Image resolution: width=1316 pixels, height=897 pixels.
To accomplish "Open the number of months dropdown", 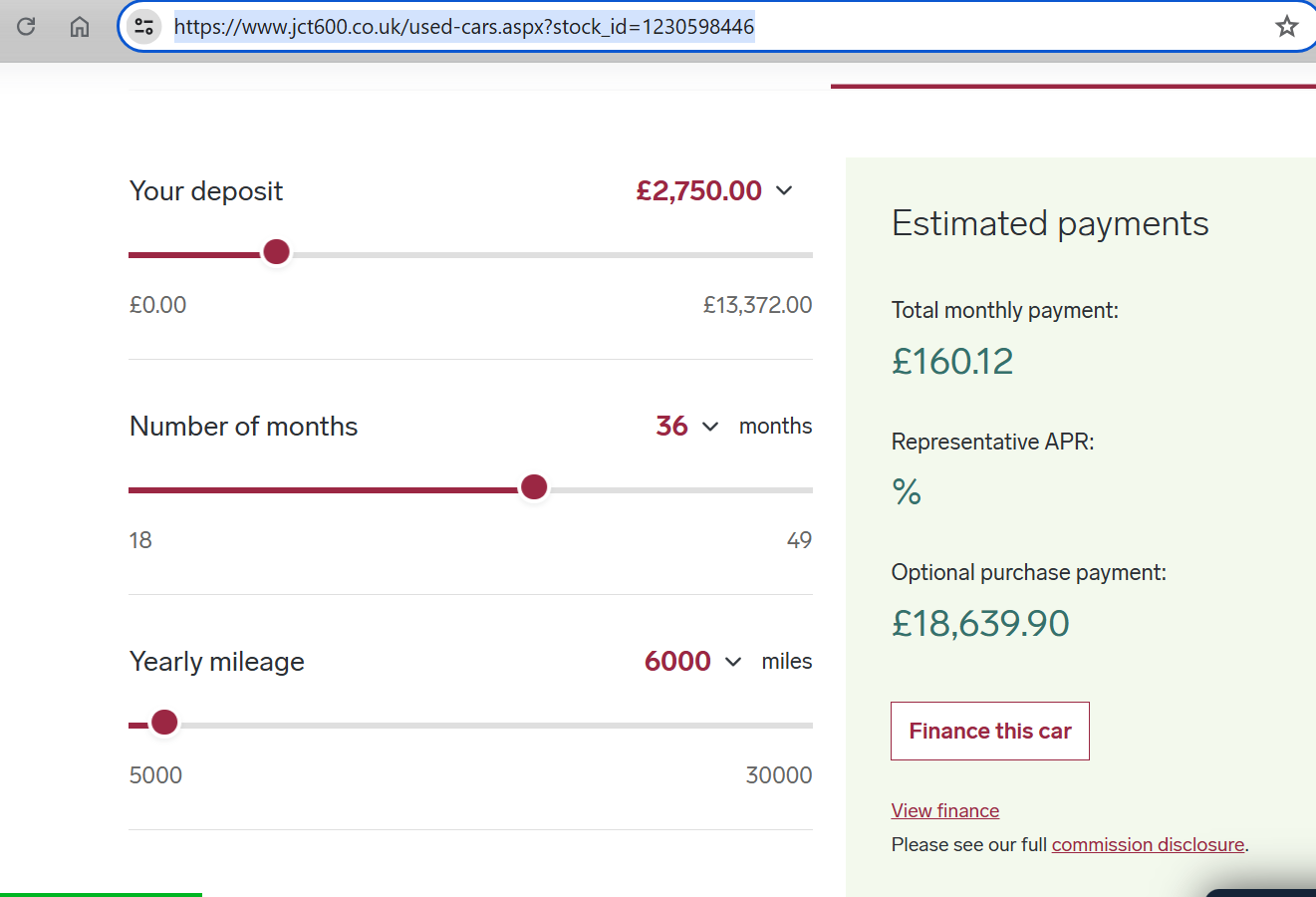I will [710, 427].
